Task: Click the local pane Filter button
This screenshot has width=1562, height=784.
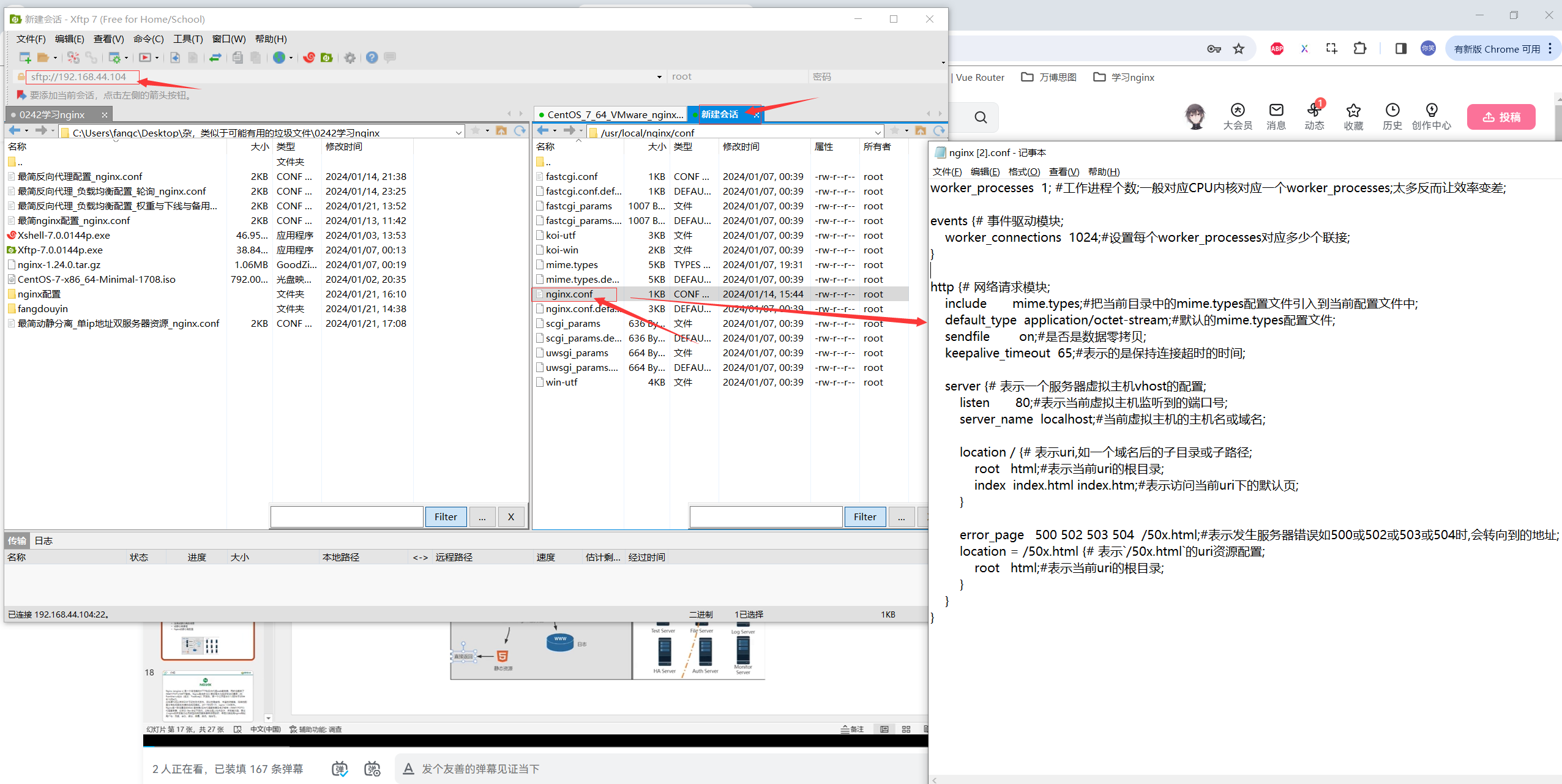Action: point(446,517)
